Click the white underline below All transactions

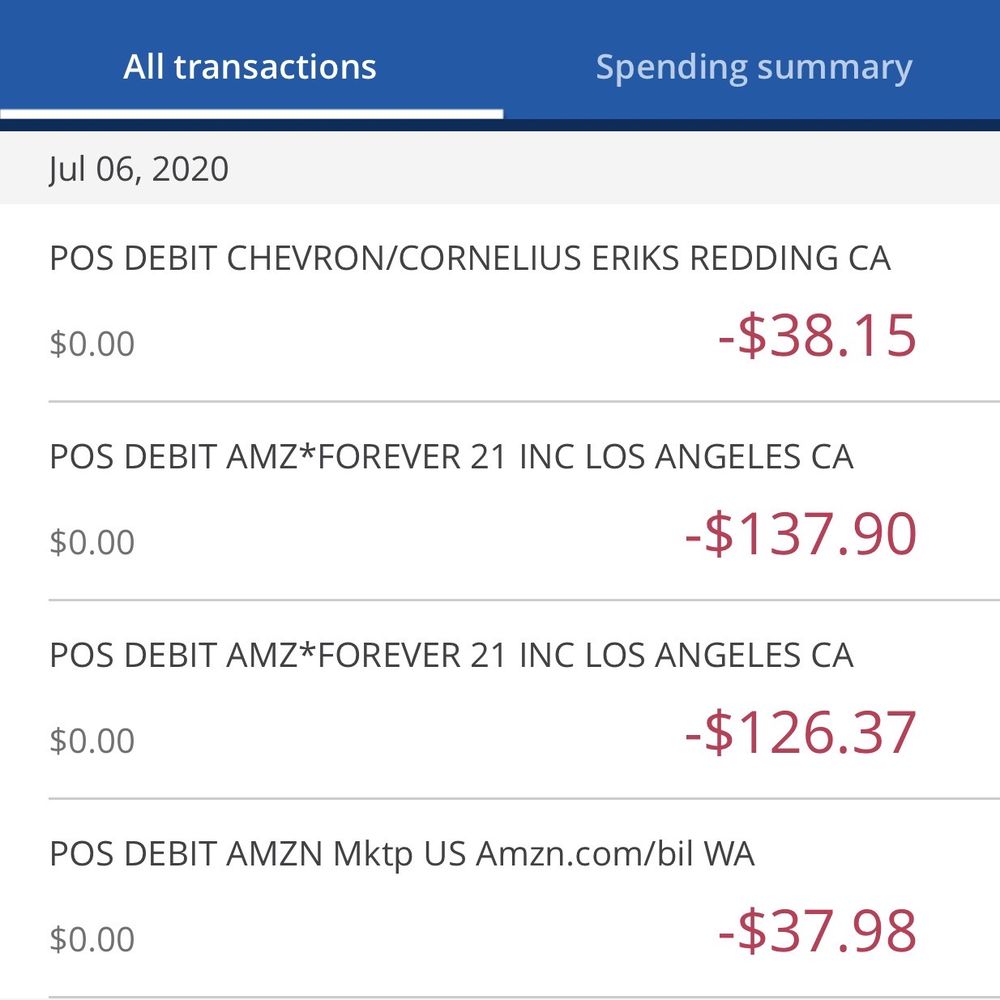tap(251, 114)
